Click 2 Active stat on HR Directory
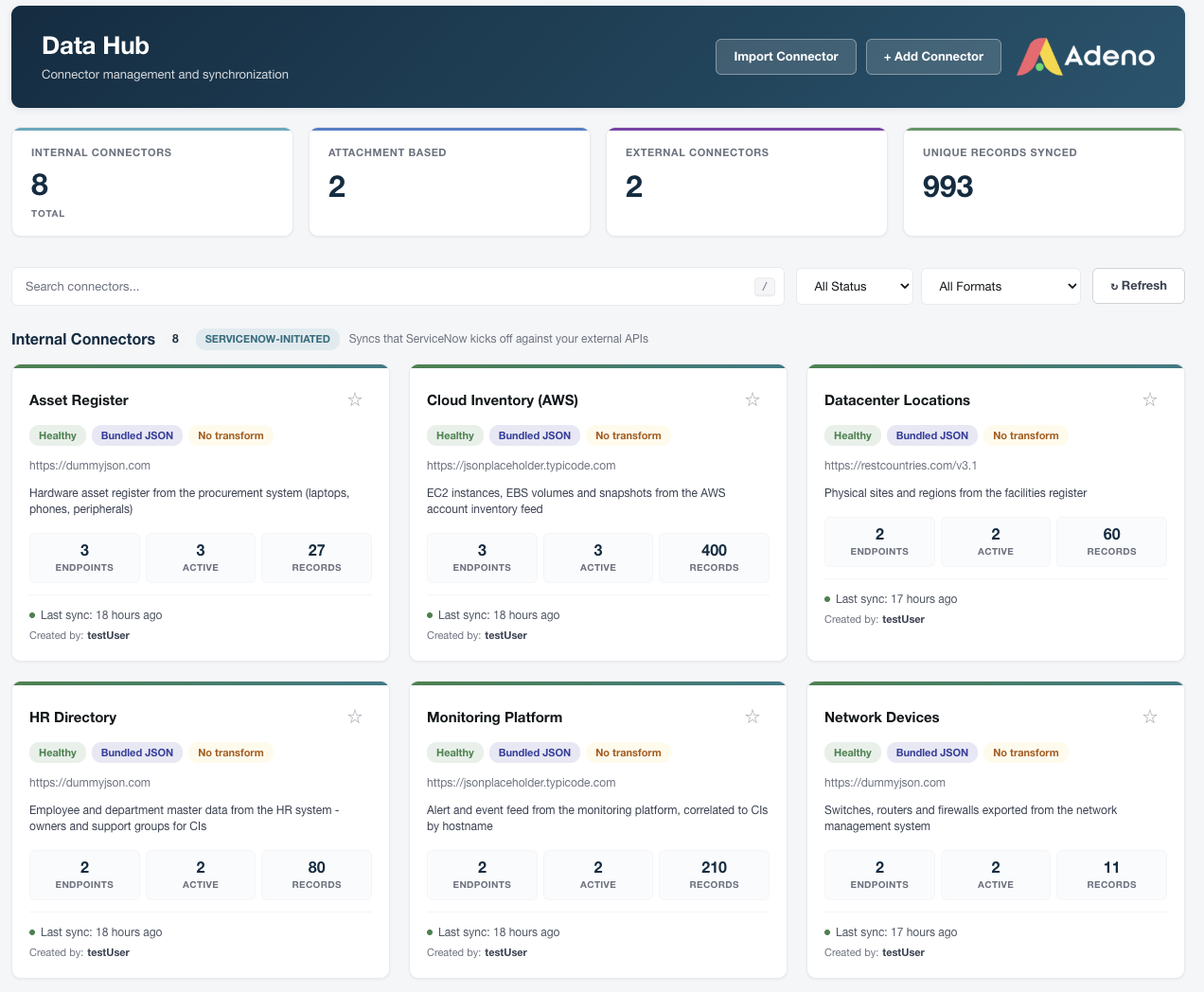The image size is (1204, 992). coord(201,875)
